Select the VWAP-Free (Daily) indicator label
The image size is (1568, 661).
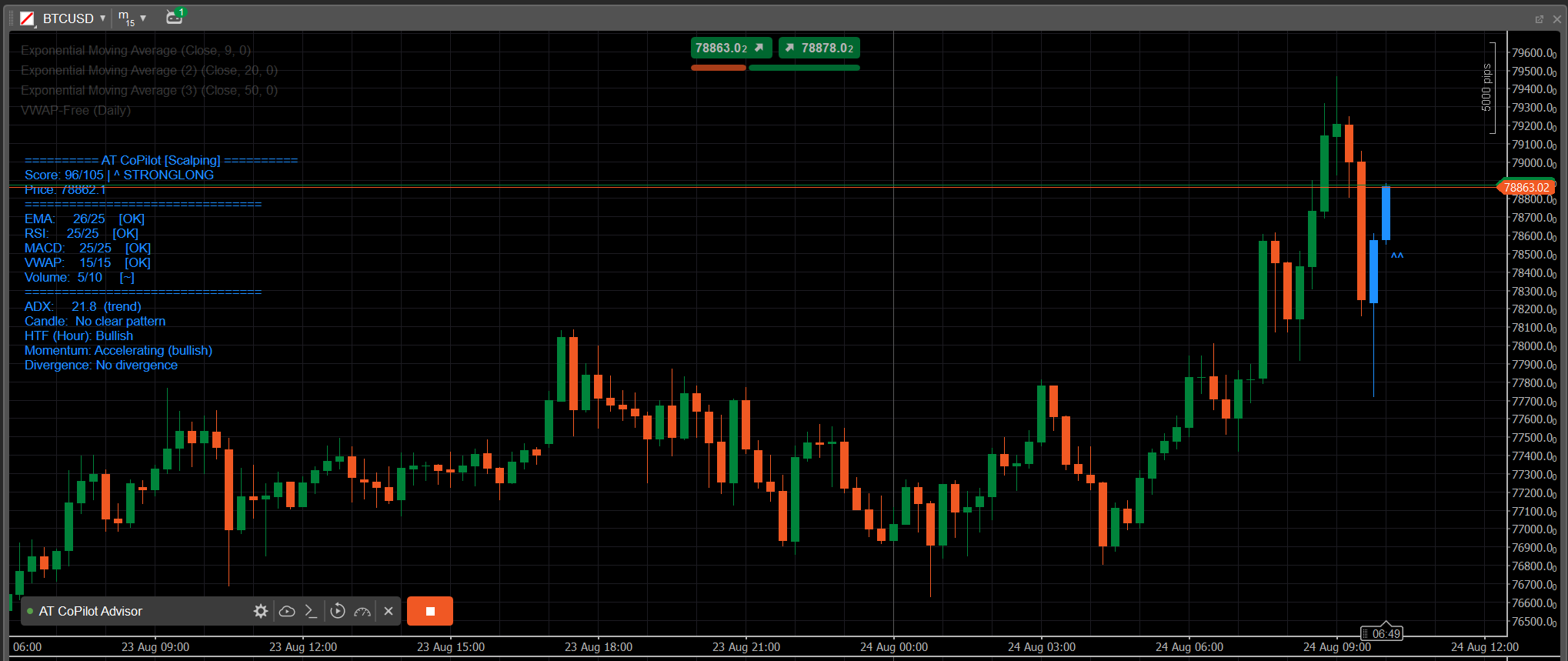[75, 110]
